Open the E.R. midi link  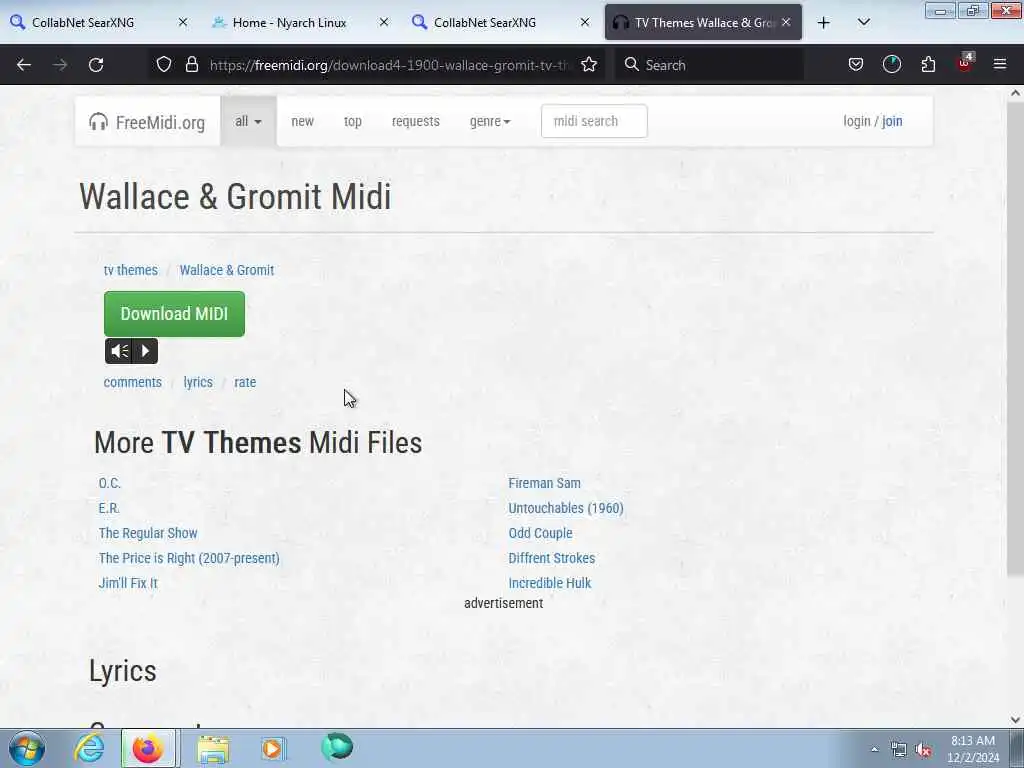109,508
